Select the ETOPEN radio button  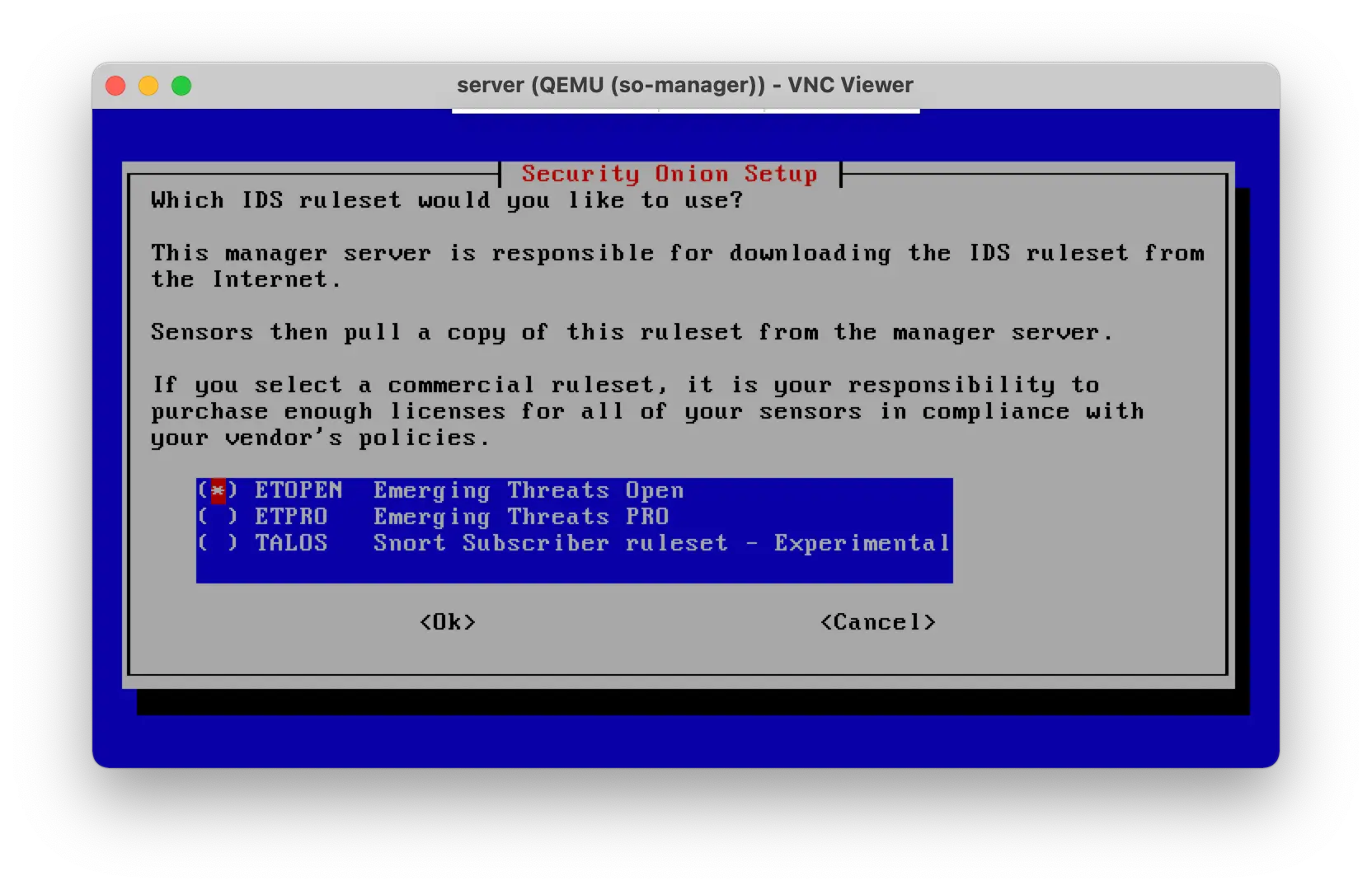coord(218,490)
